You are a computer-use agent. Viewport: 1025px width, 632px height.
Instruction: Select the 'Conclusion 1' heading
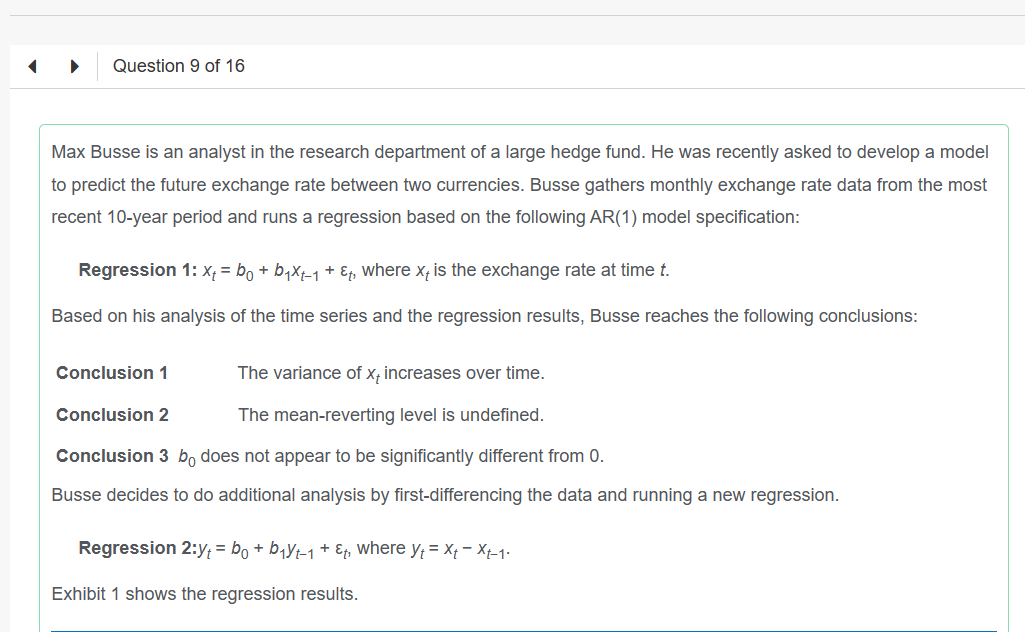click(112, 373)
